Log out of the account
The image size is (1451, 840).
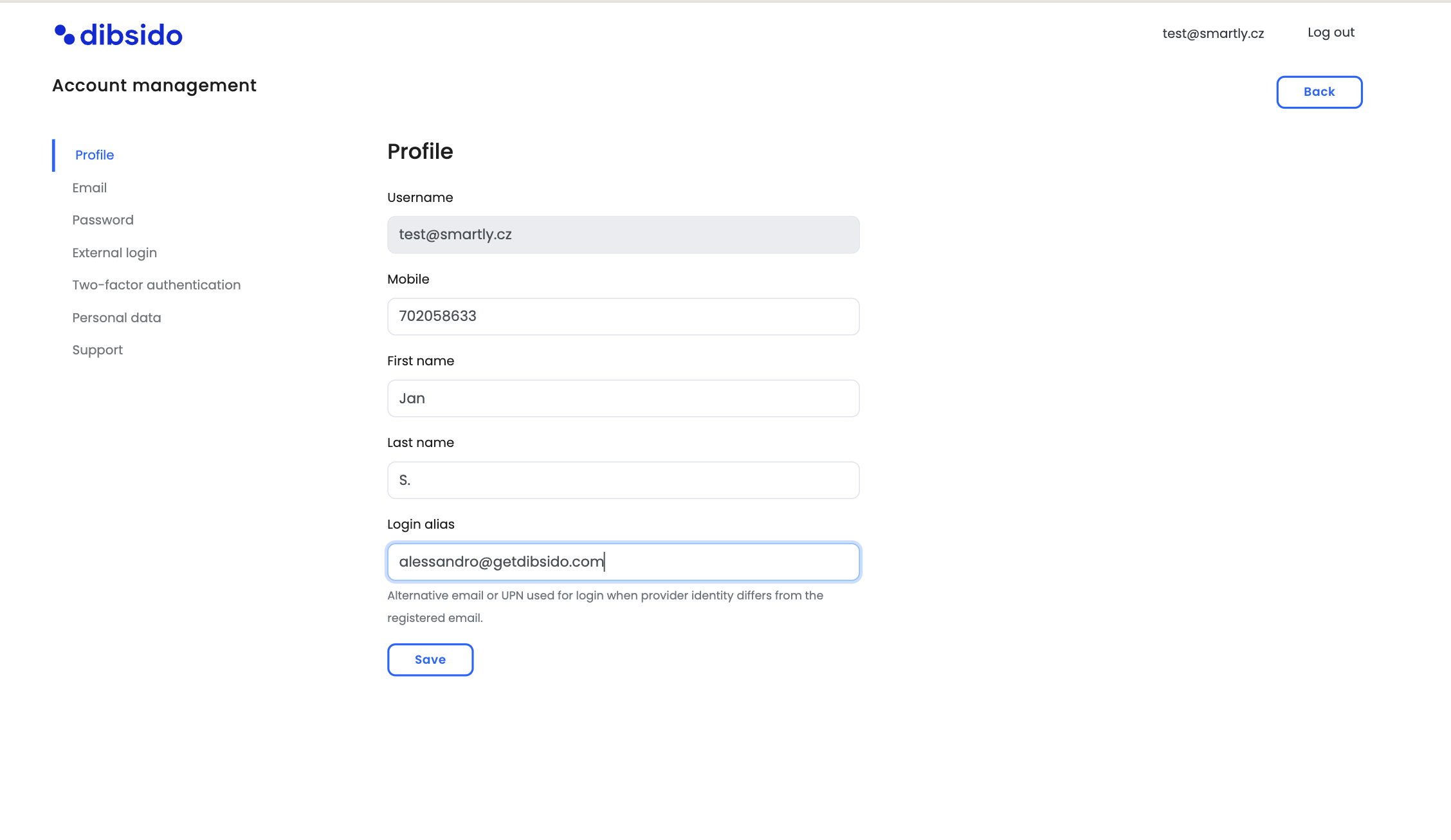tap(1331, 33)
